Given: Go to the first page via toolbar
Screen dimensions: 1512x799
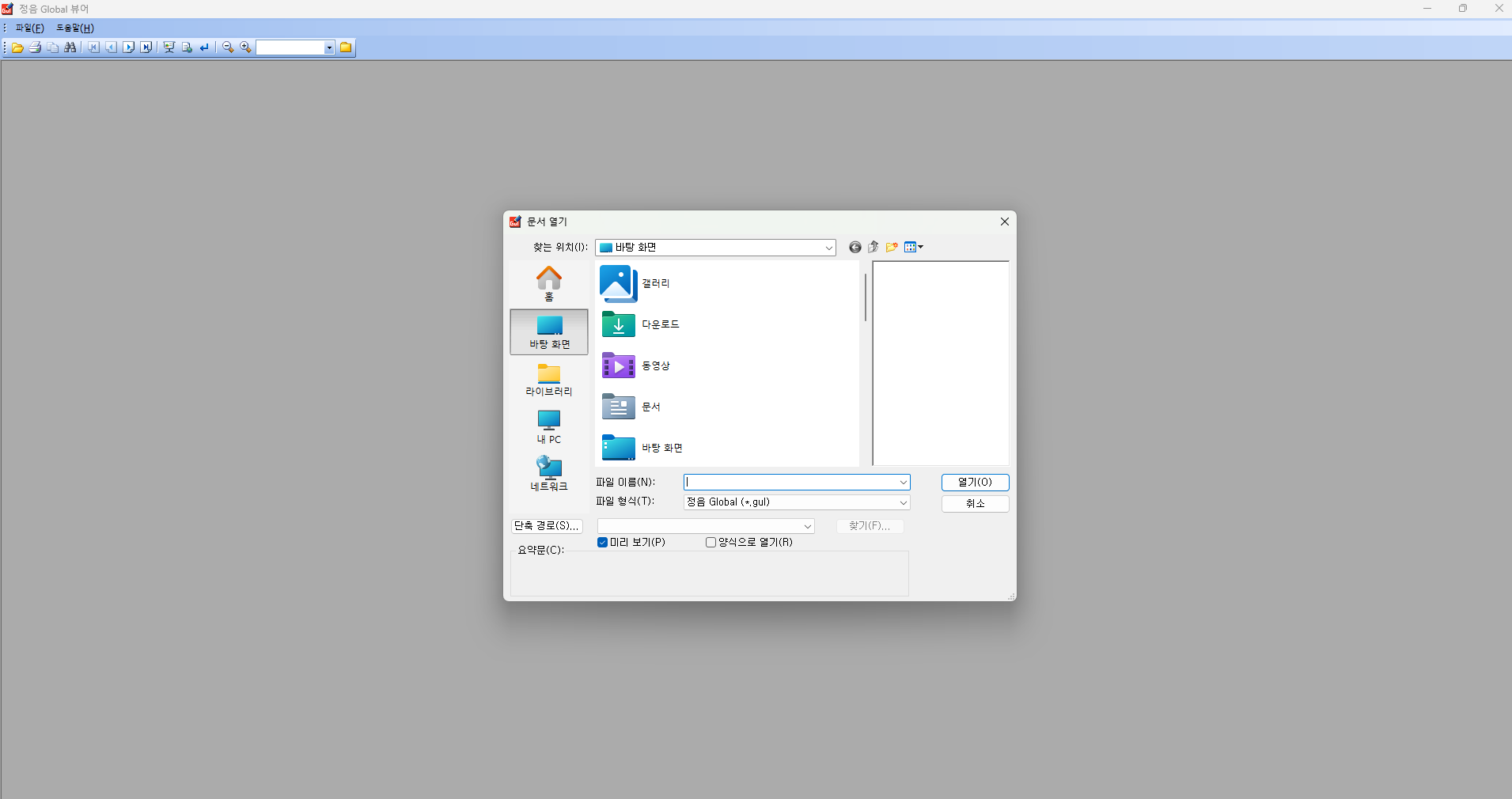Looking at the screenshot, I should tap(93, 47).
